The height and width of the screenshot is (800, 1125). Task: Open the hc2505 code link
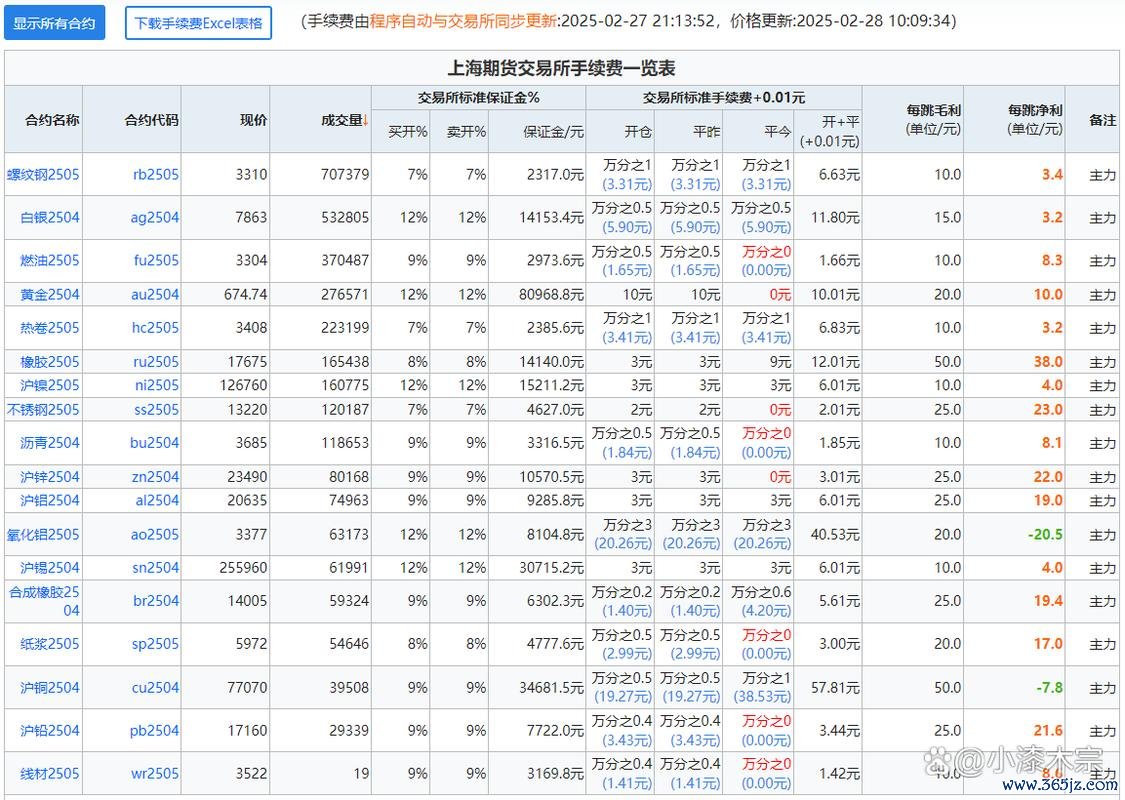(156, 328)
